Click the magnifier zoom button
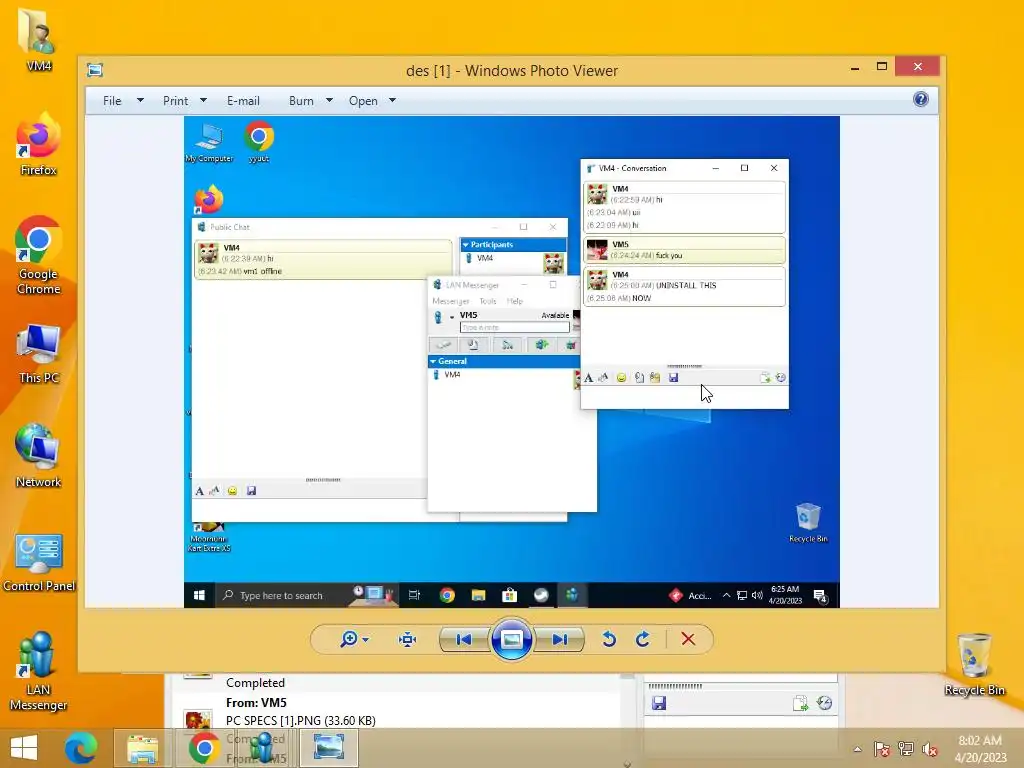This screenshot has width=1024, height=768. coord(354,639)
